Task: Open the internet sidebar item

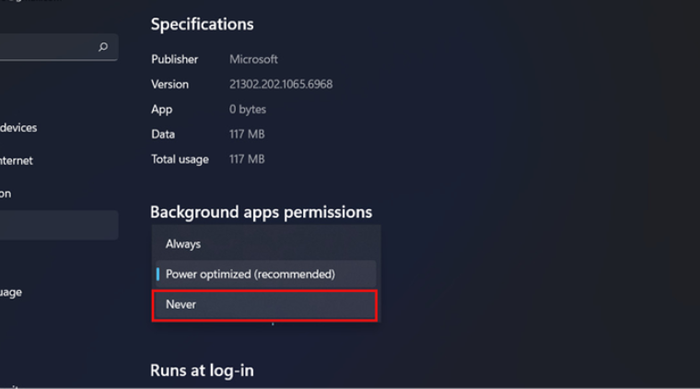Action: coord(17,161)
